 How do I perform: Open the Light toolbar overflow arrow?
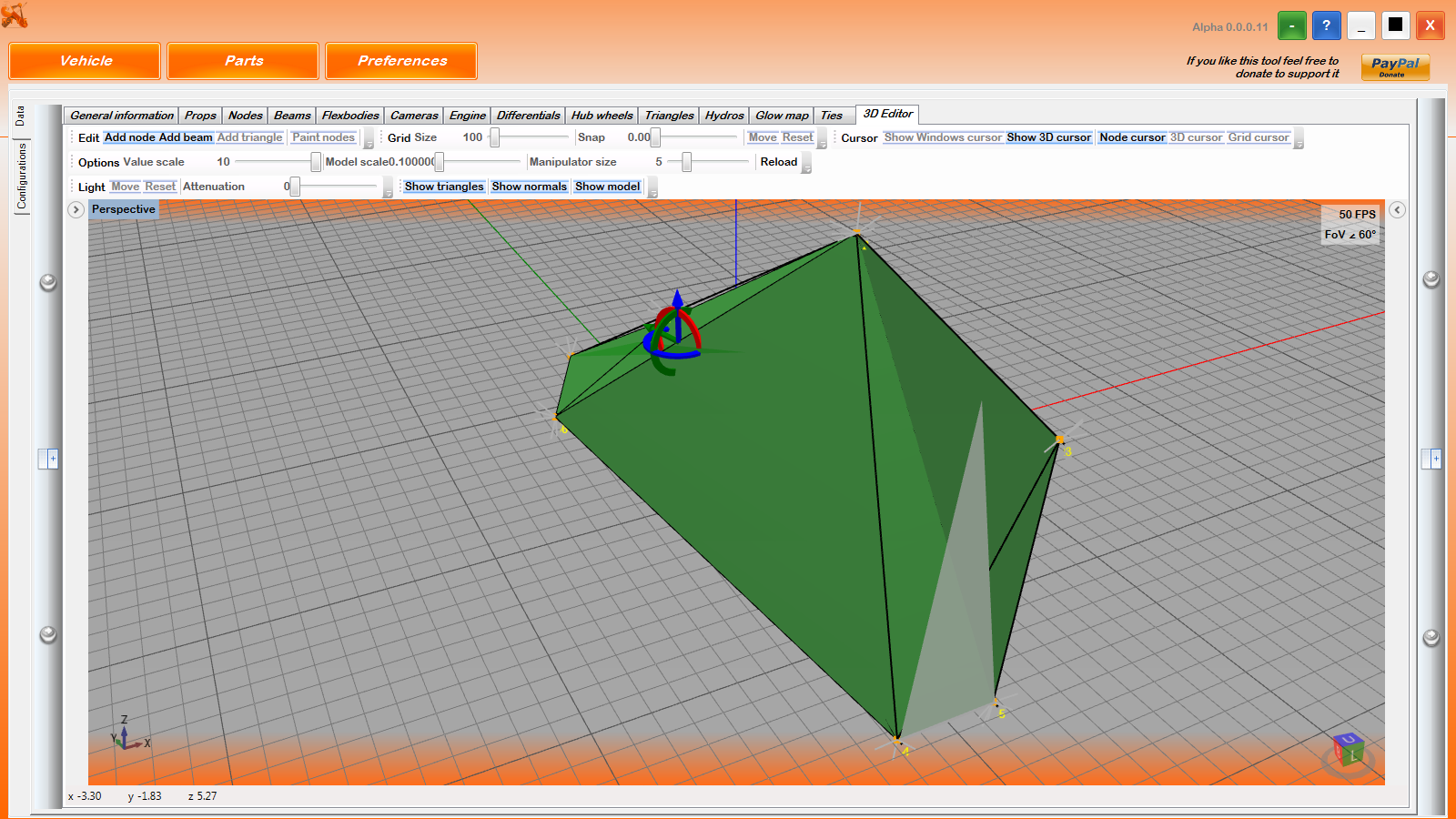pyautogui.click(x=388, y=188)
